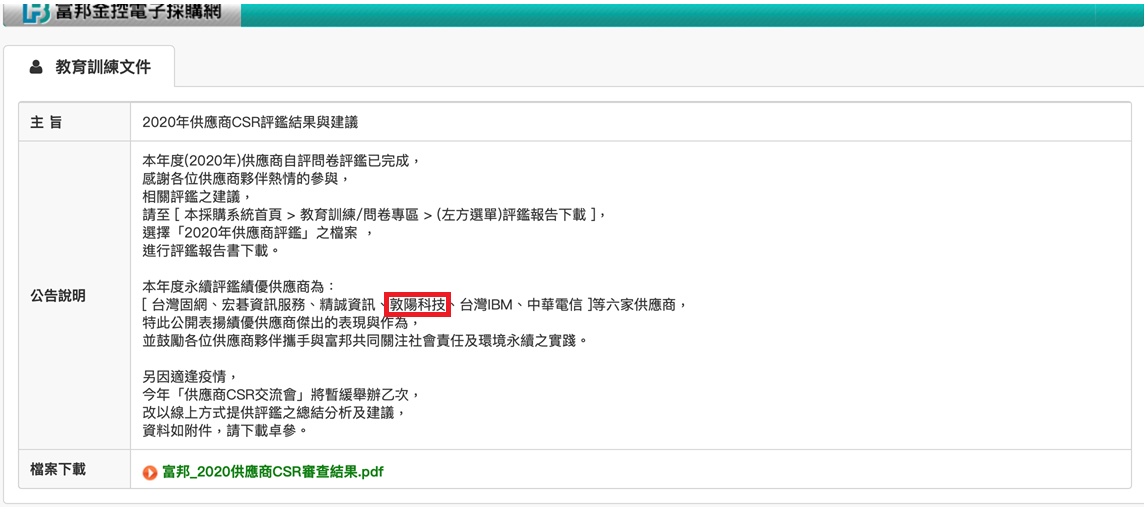Click the line 進行評鑑報告書下載
The image size is (1144, 507).
pyautogui.click(x=211, y=252)
